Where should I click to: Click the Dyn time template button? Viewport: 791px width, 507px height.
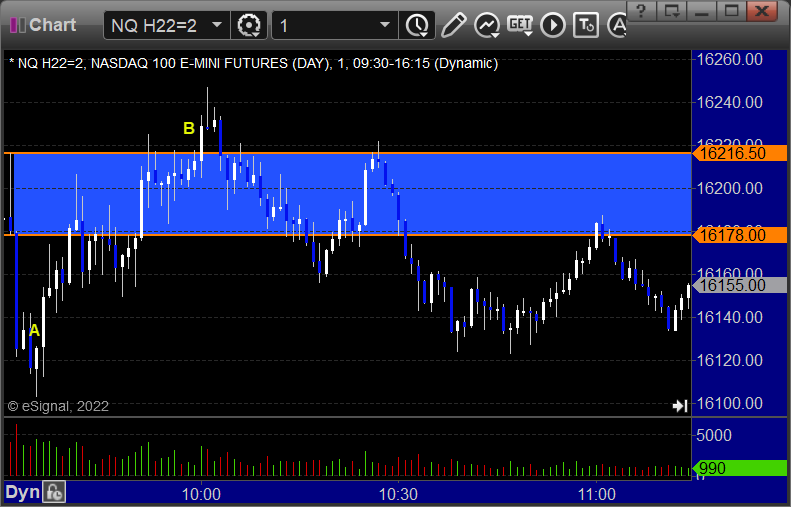[x=22, y=492]
